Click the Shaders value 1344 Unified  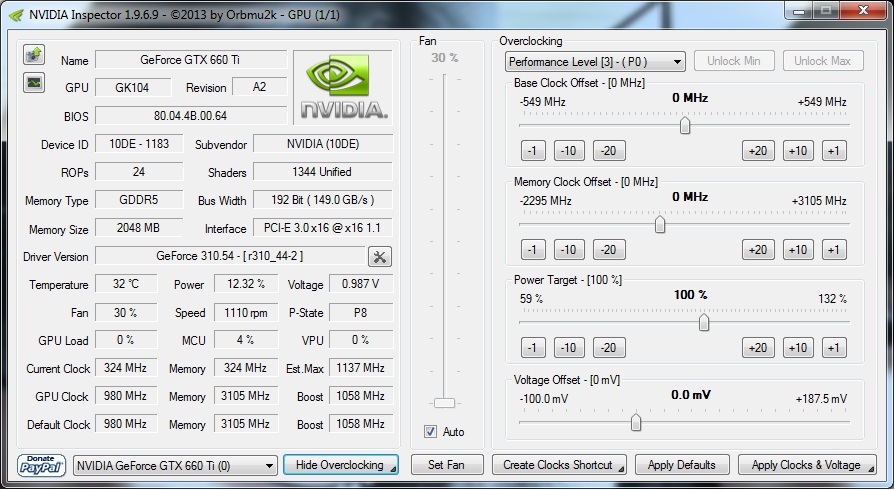point(322,171)
